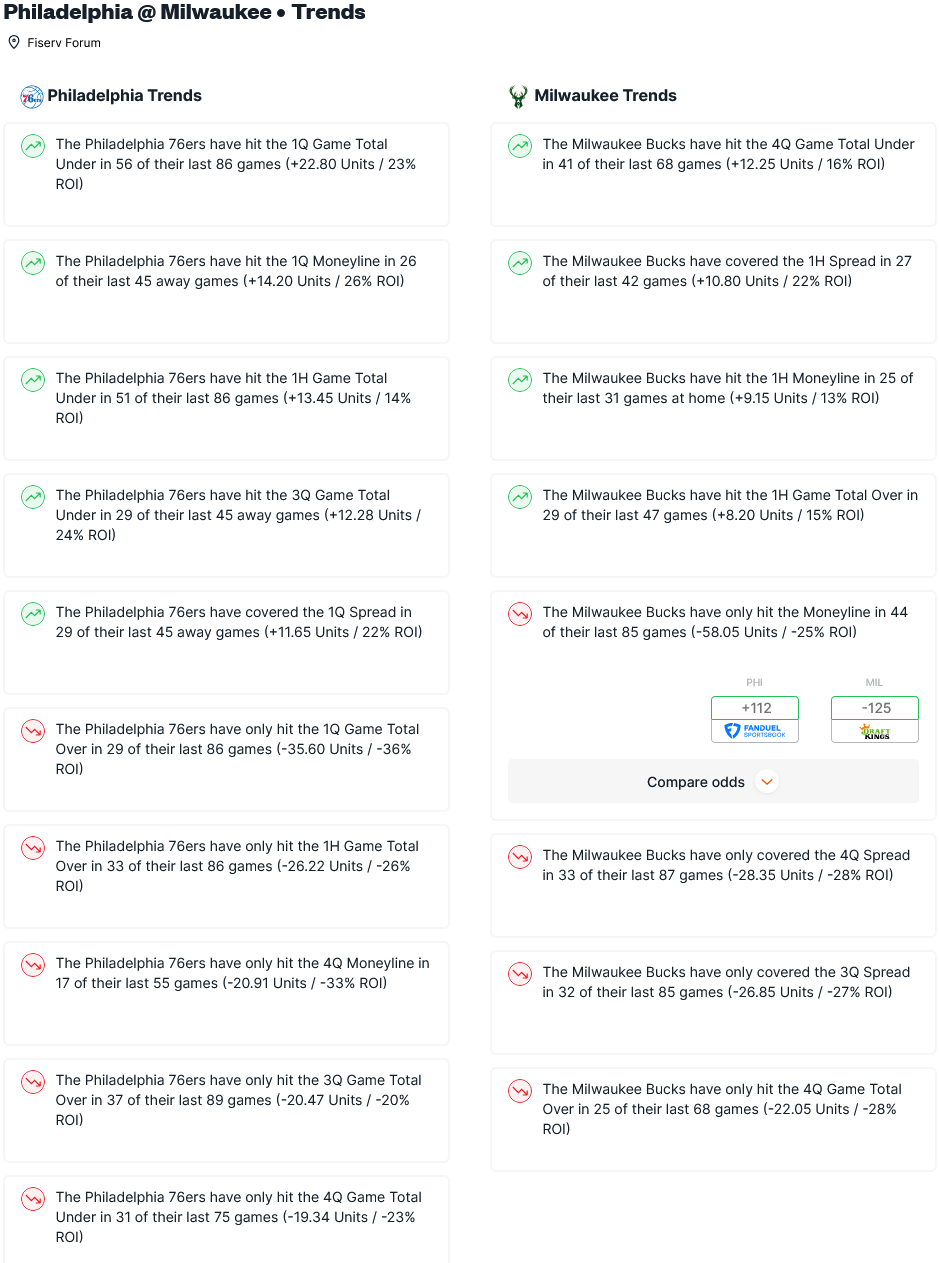Image resolution: width=939 pixels, height=1263 pixels.
Task: Click the FanDuel Sportsbook logo
Action: coord(755,731)
